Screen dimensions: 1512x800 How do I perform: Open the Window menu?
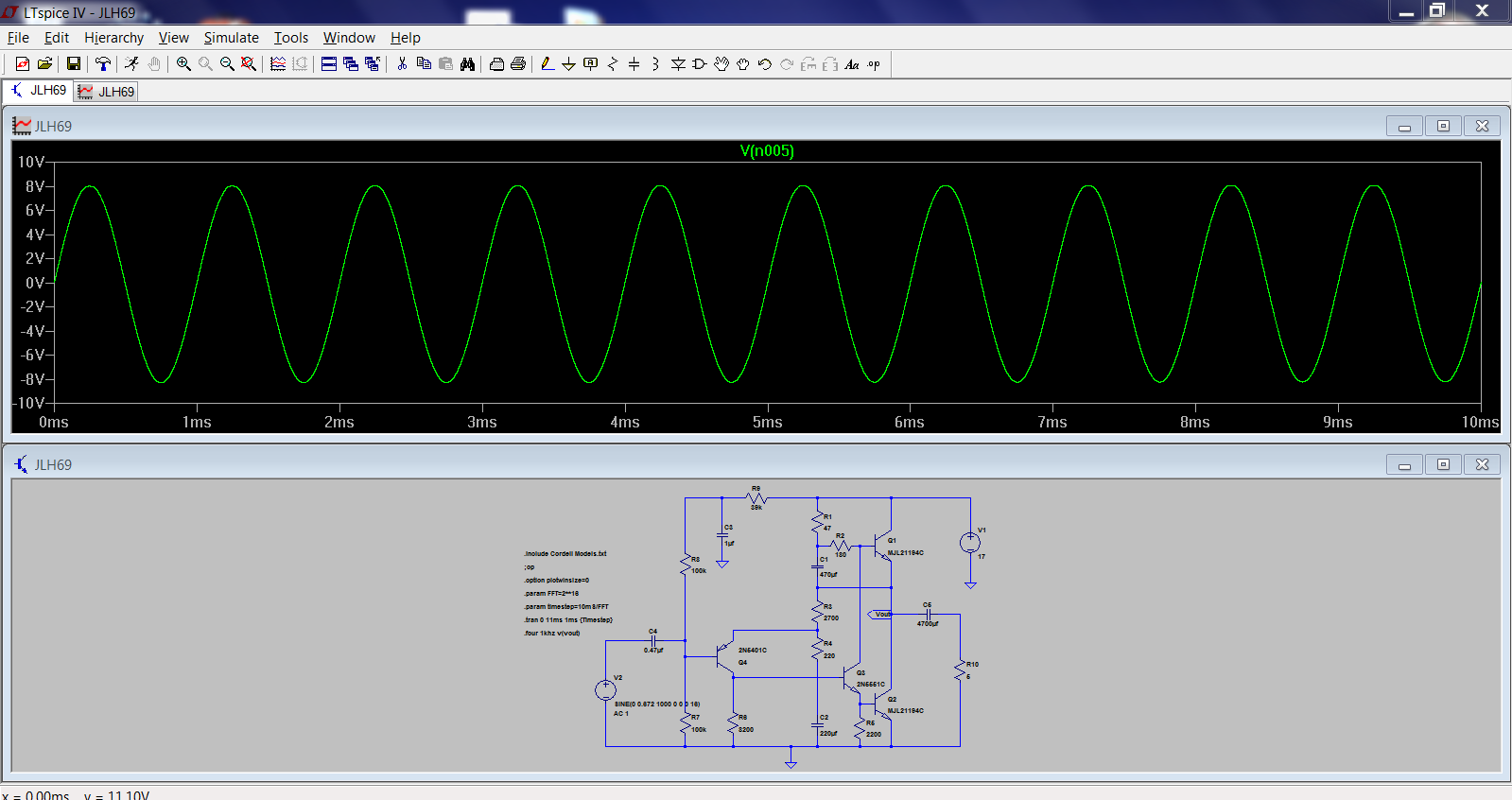point(349,38)
